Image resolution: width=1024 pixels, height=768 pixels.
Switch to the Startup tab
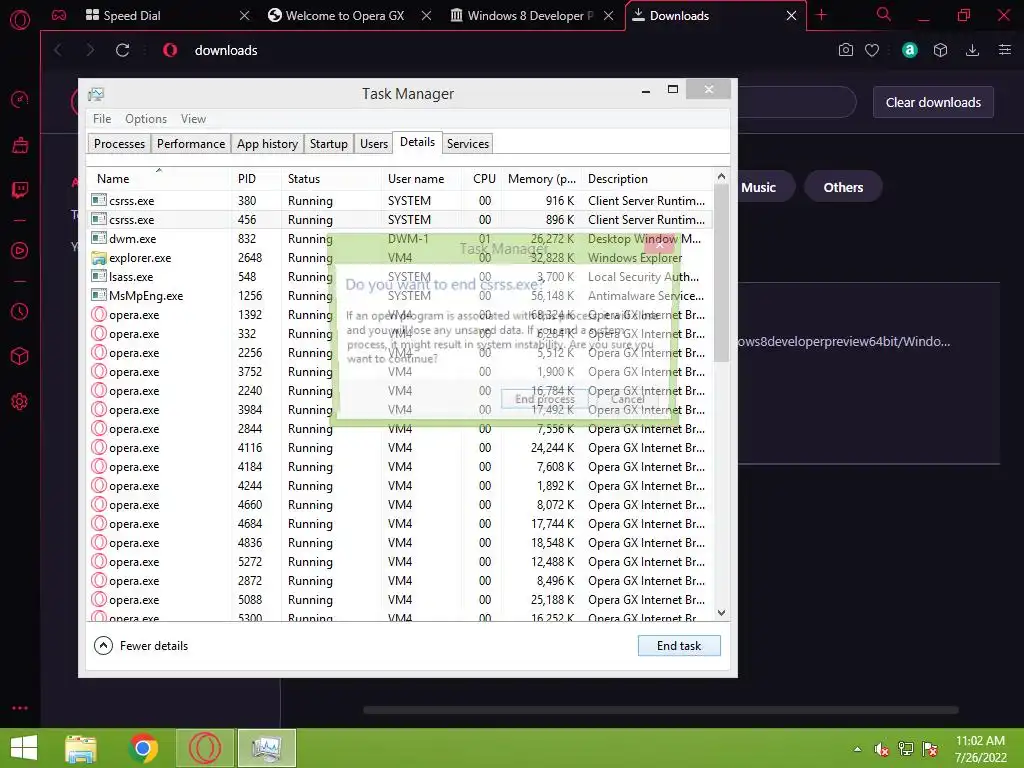(x=328, y=144)
